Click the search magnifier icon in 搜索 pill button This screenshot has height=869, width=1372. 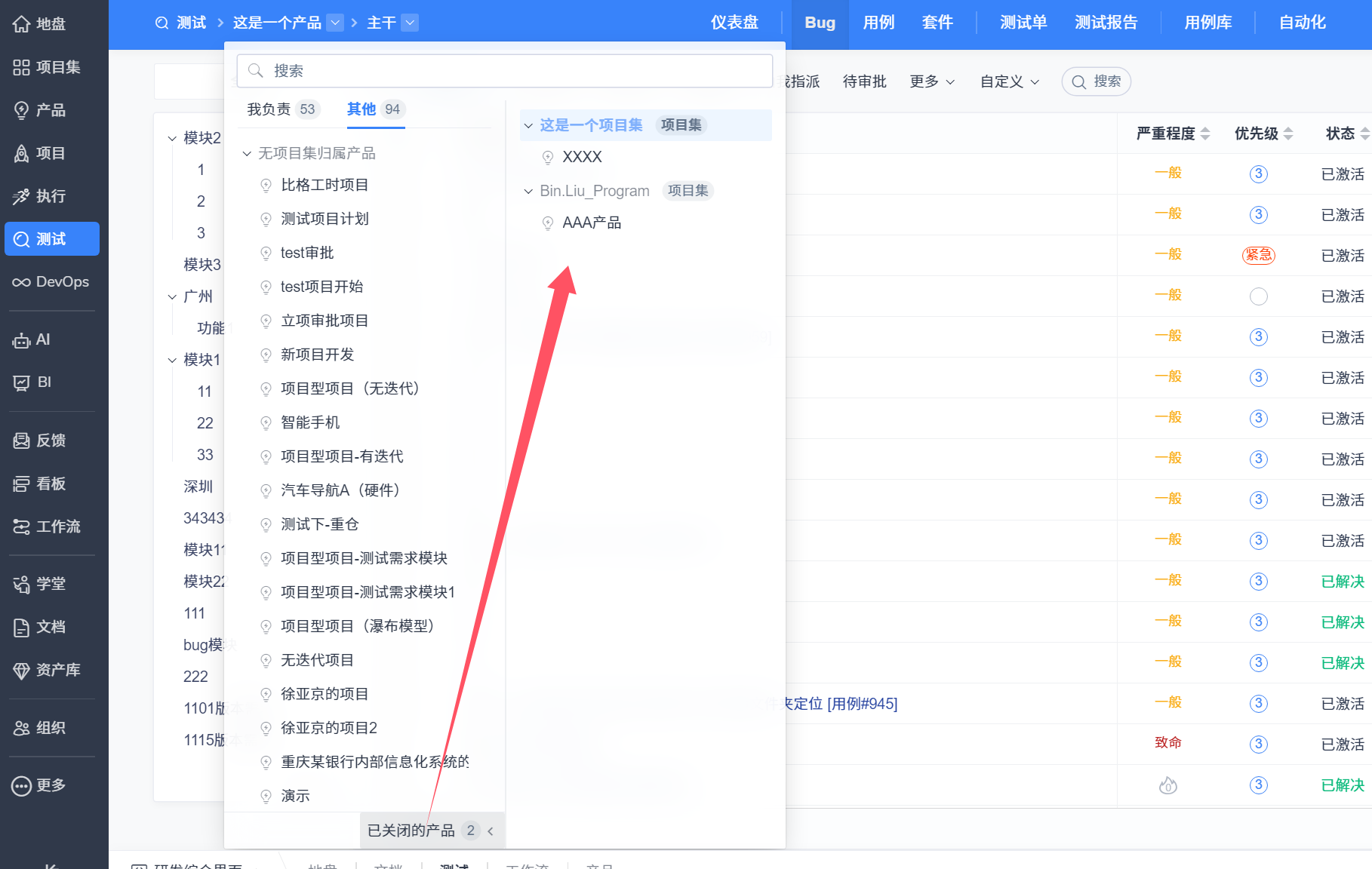(x=1079, y=81)
